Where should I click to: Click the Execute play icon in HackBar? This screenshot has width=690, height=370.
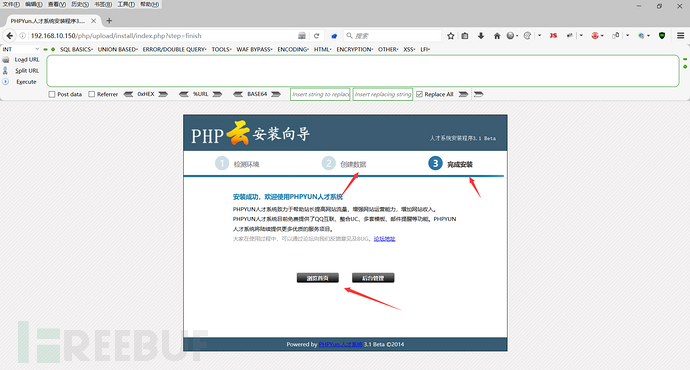pyautogui.click(x=6, y=82)
